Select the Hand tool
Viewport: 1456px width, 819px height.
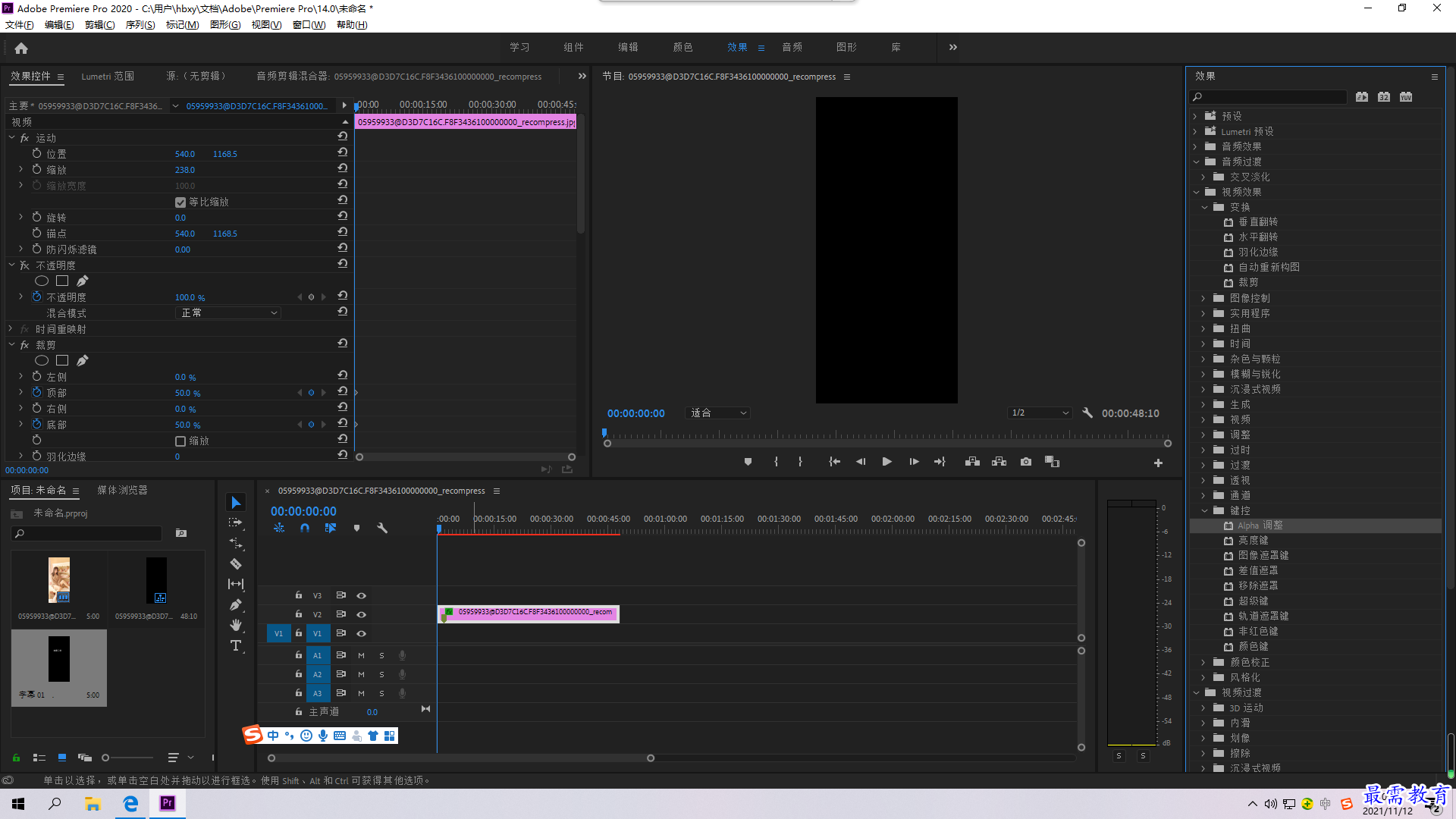point(236,625)
